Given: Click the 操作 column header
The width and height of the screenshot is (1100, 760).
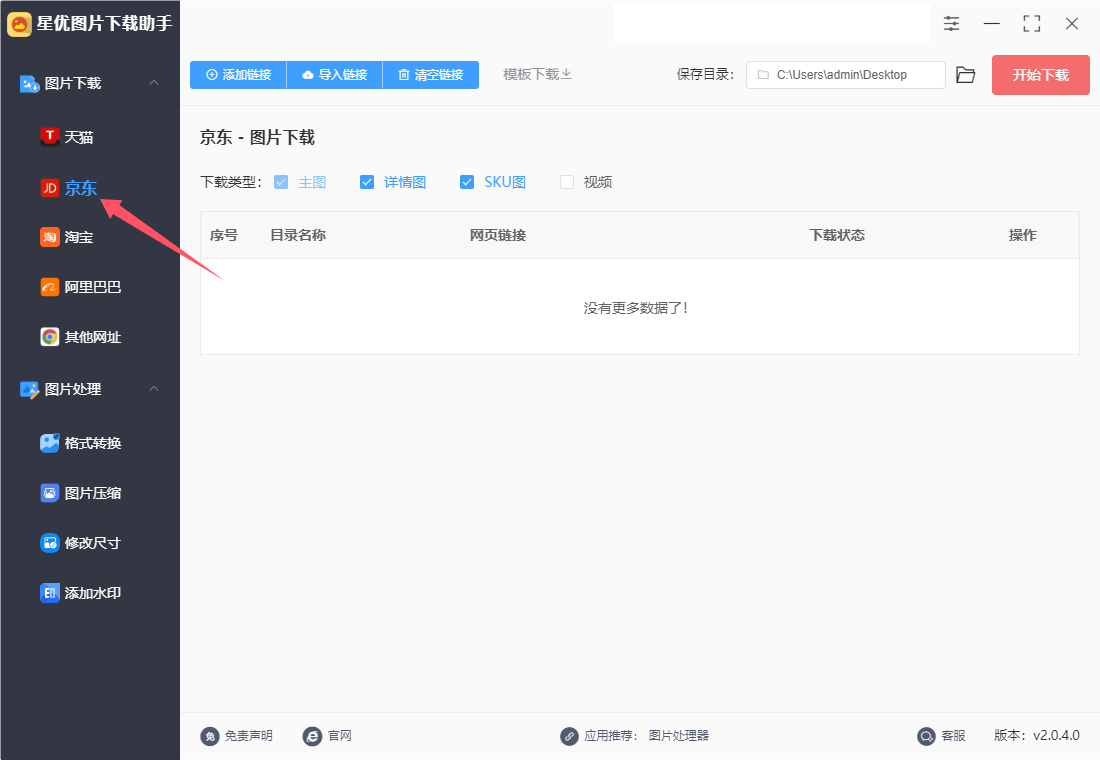Looking at the screenshot, I should point(1023,235).
